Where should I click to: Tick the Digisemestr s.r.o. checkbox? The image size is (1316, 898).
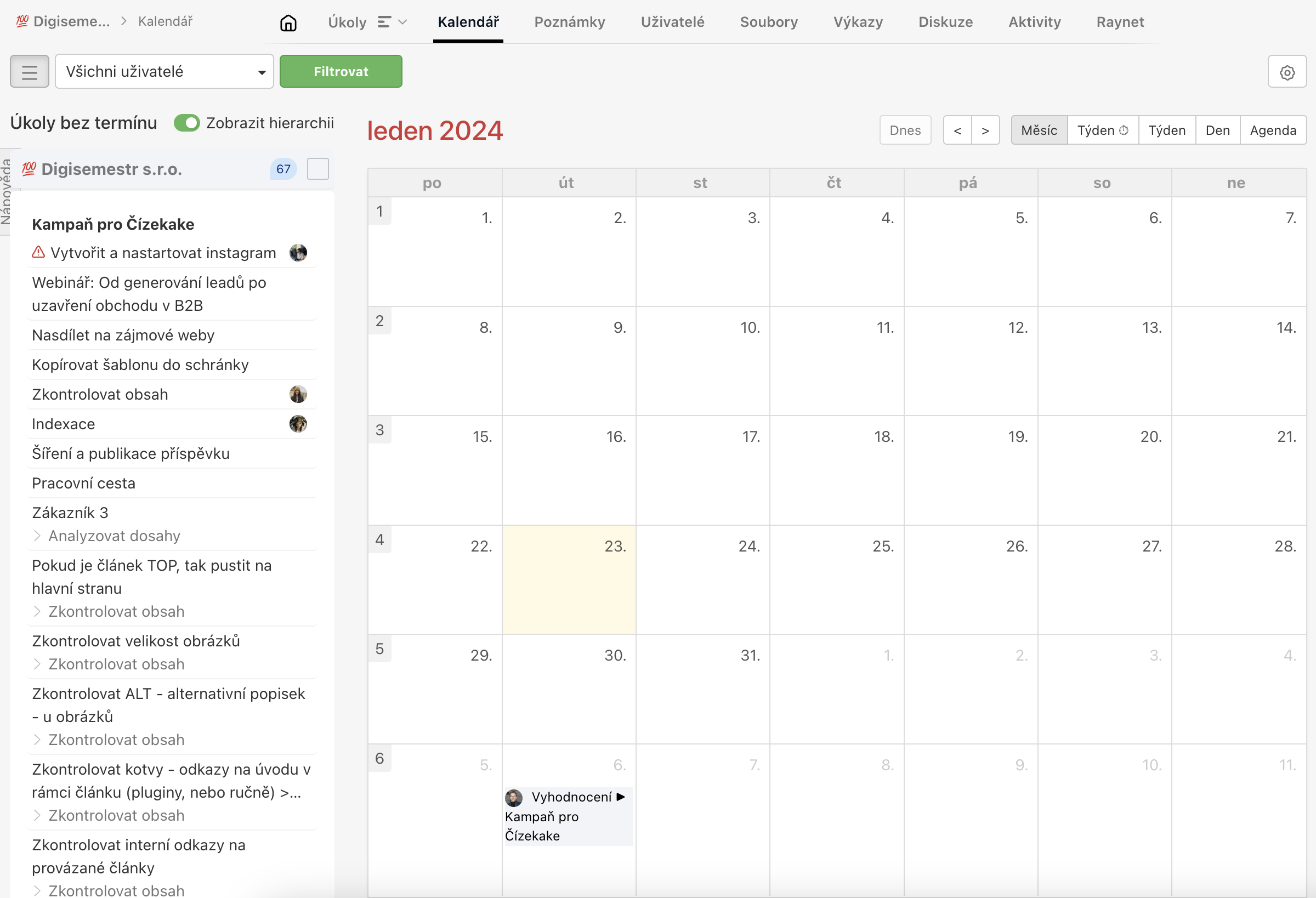point(317,169)
